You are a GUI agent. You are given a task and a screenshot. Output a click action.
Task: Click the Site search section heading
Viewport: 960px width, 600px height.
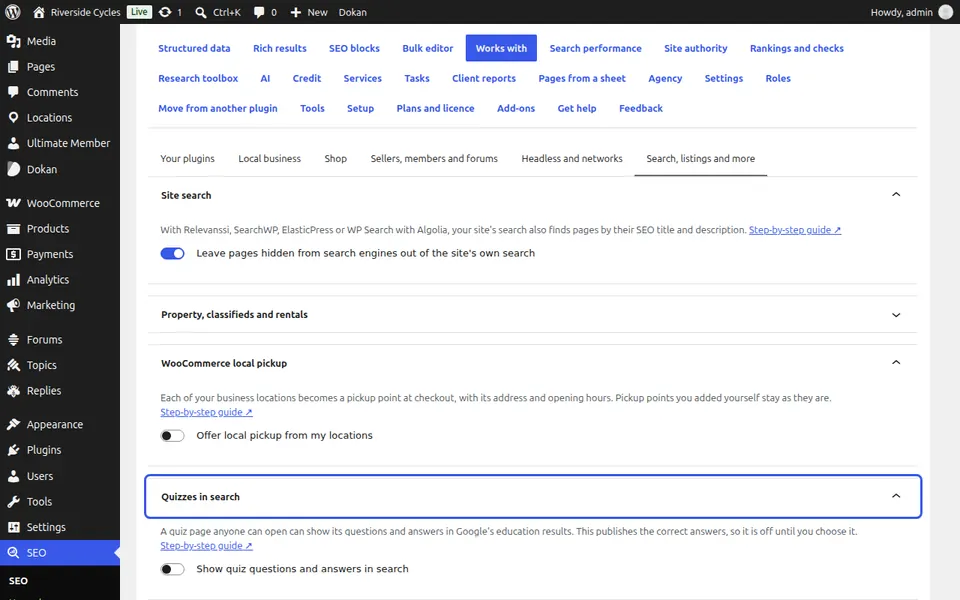pyautogui.click(x=186, y=195)
